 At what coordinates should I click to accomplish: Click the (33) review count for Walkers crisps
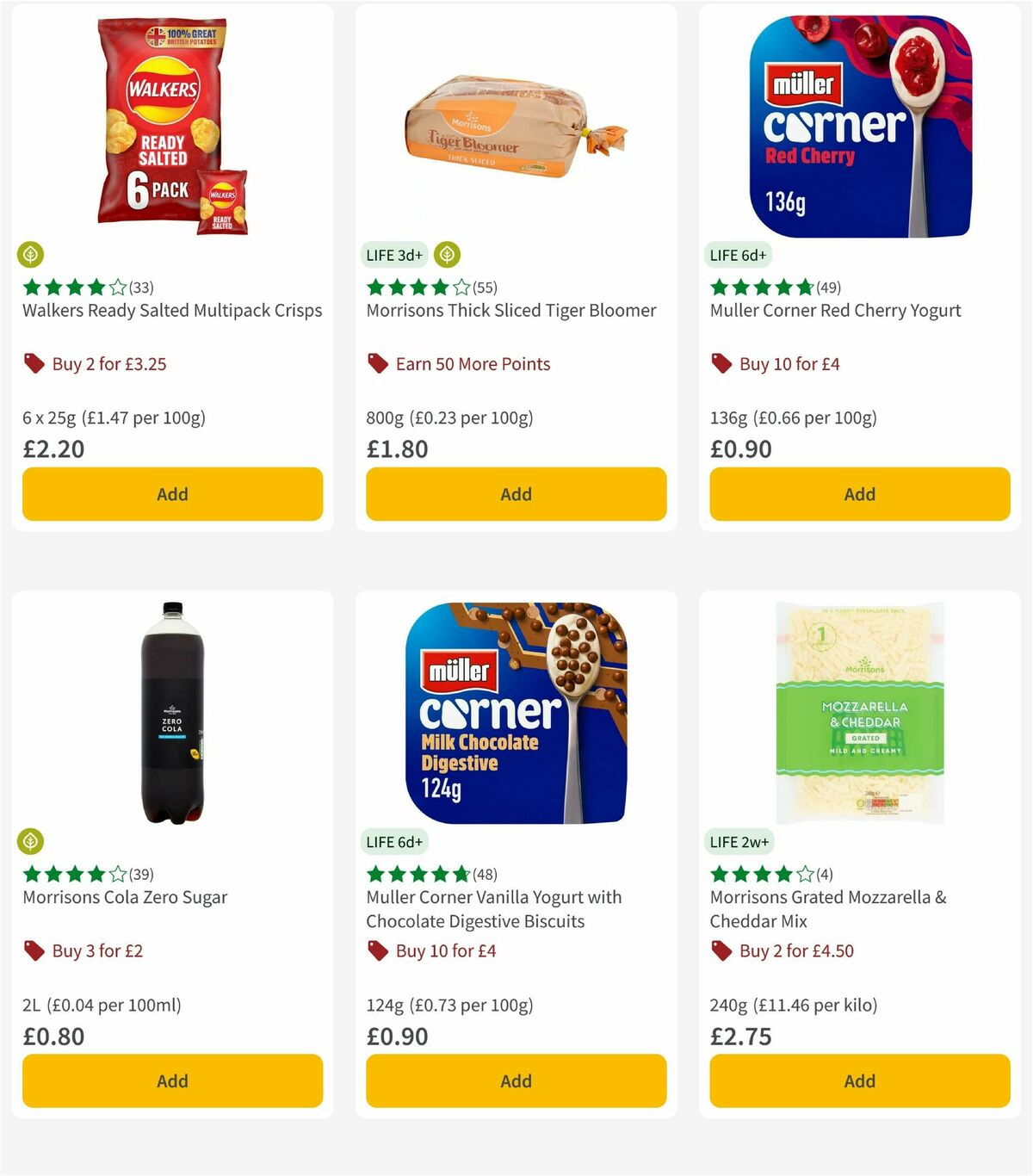[139, 288]
